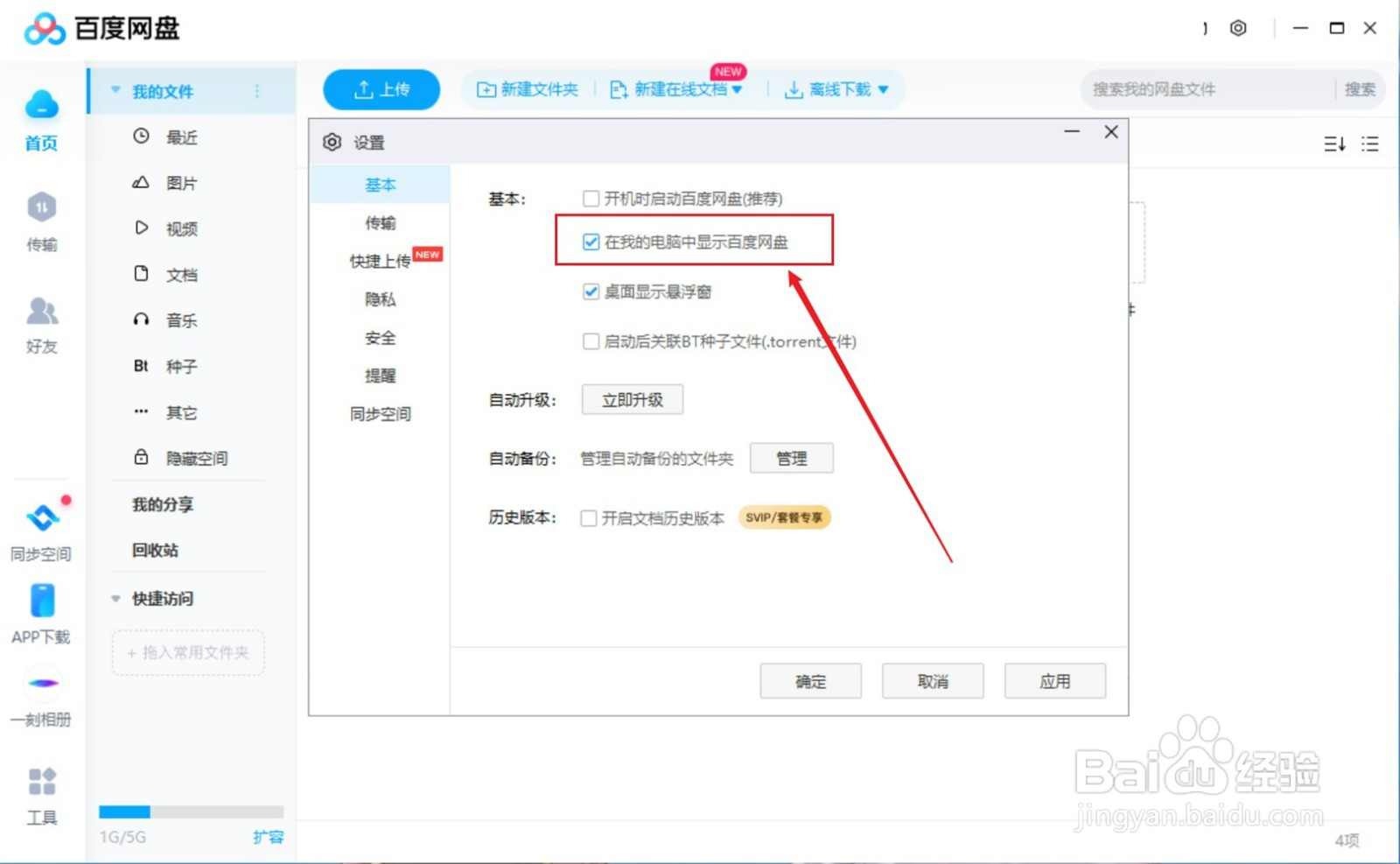
Task: Click the settings gear icon in title bar
Action: tap(1238, 28)
